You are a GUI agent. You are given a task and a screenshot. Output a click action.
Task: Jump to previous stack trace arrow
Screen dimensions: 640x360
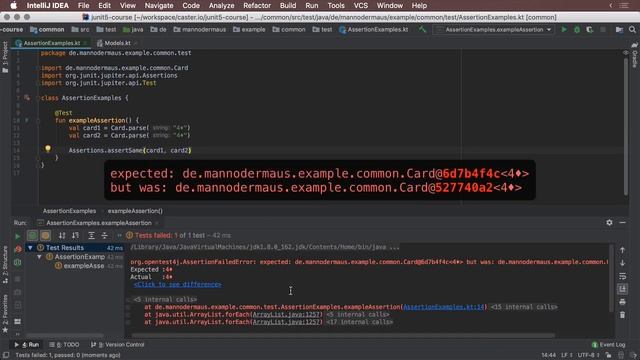pyautogui.click(x=622, y=250)
